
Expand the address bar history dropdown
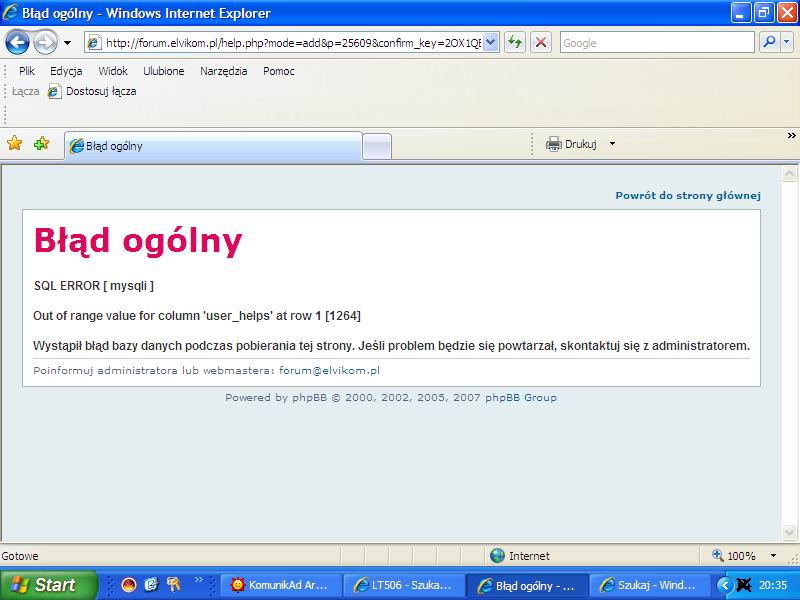[x=490, y=43]
